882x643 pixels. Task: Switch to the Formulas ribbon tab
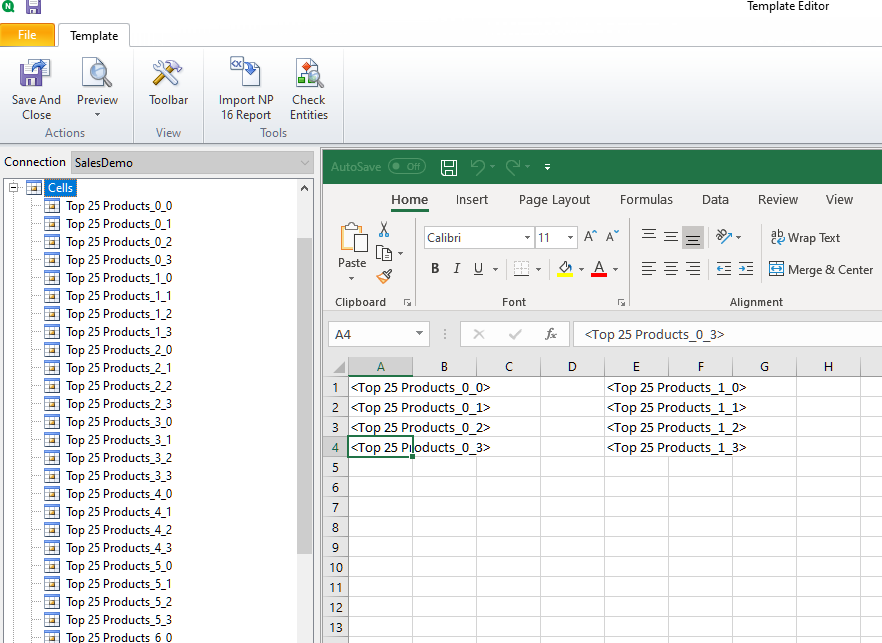[646, 199]
